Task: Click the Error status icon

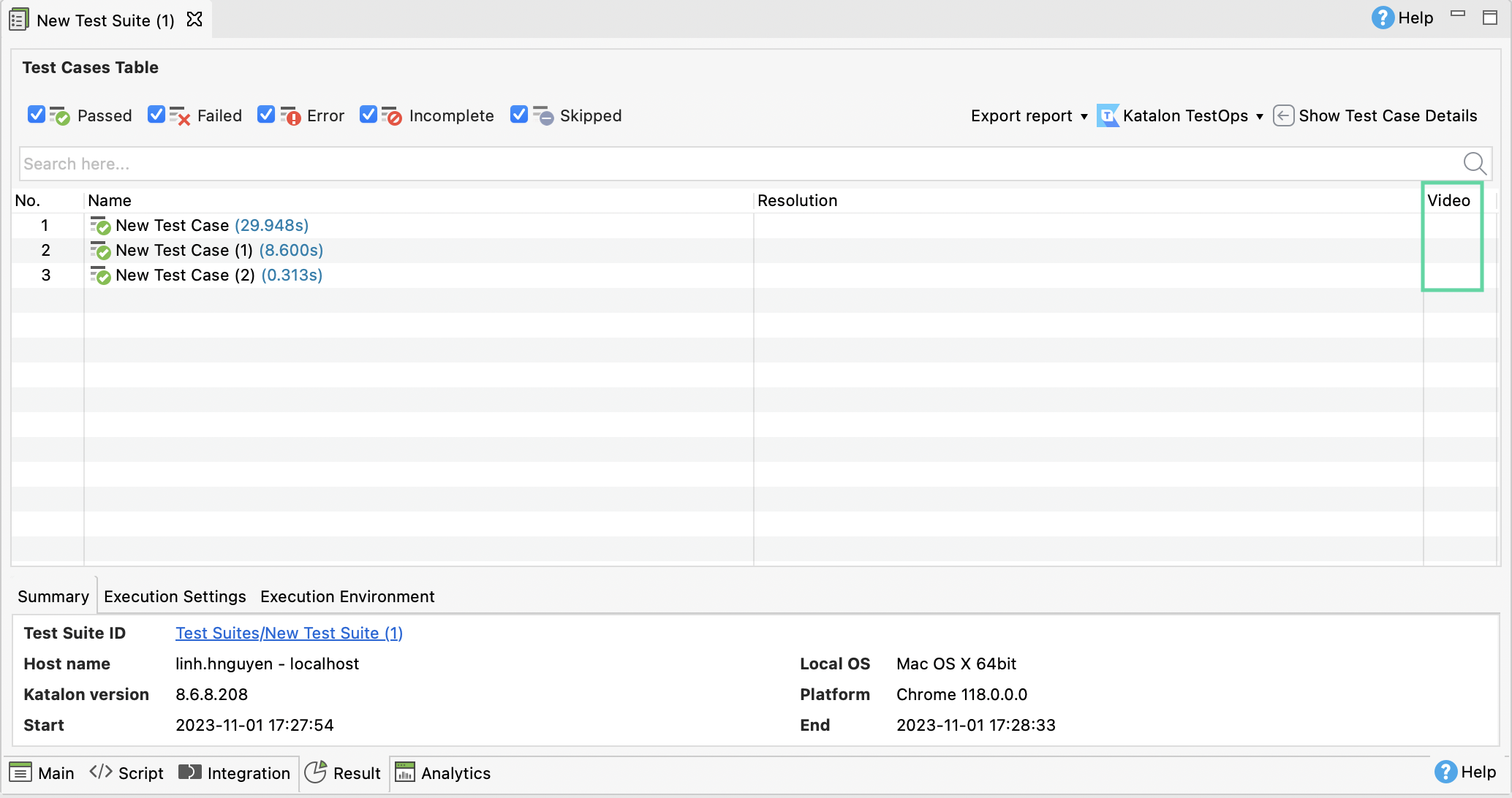Action: coord(288,115)
